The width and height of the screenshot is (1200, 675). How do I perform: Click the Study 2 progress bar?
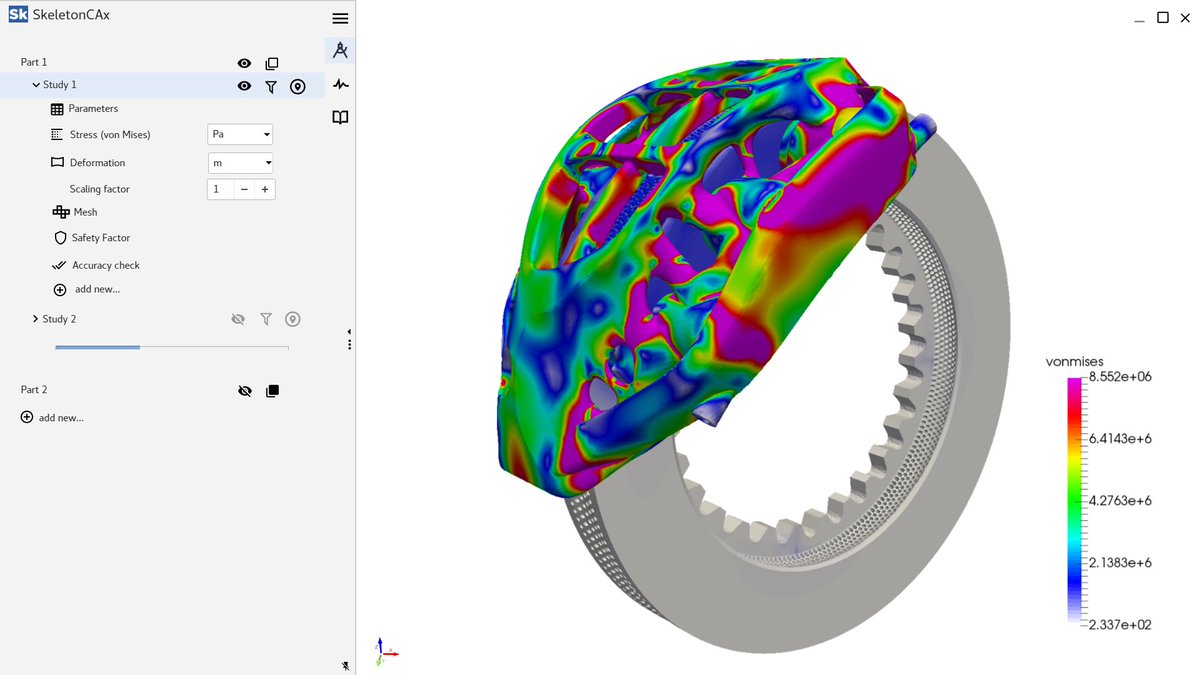pyautogui.click(x=172, y=347)
